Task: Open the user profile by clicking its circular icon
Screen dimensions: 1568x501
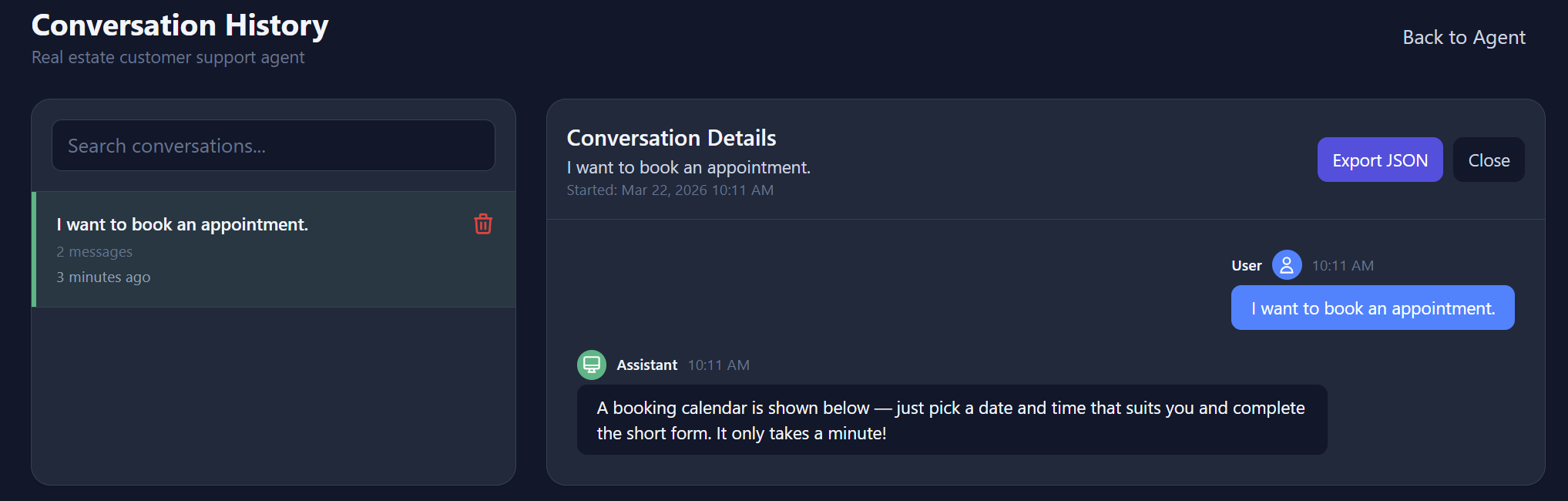Action: coord(1285,264)
